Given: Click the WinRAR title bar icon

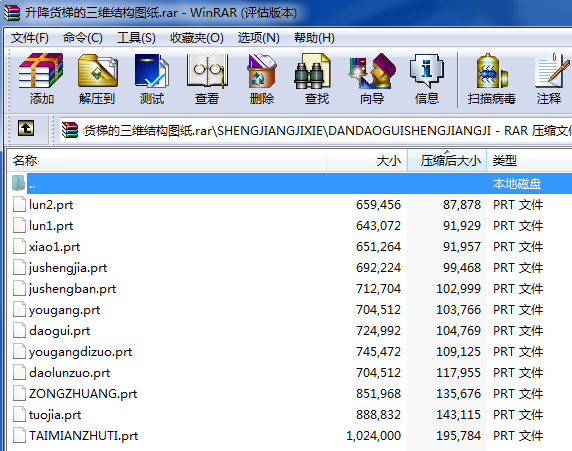Looking at the screenshot, I should 12,13.
